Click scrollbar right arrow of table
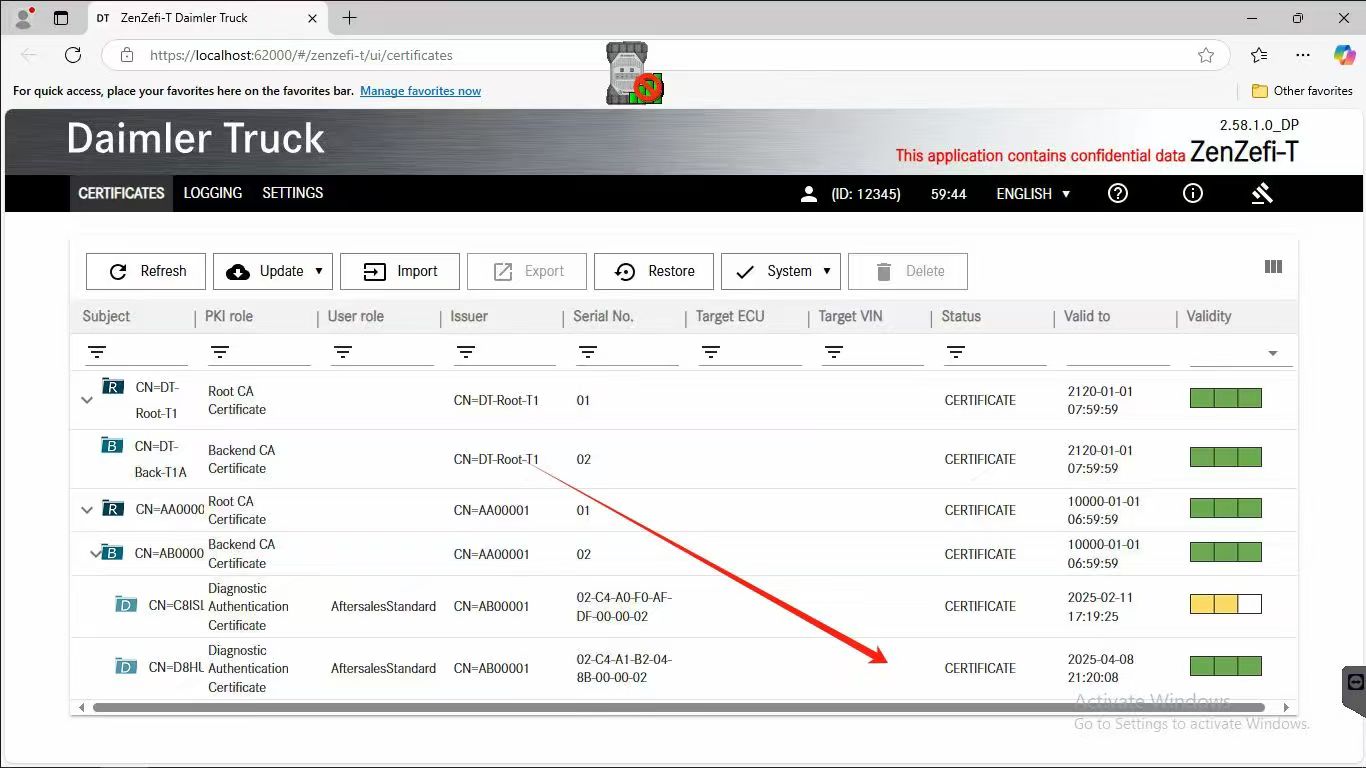Viewport: 1366px width, 768px height. click(1287, 707)
